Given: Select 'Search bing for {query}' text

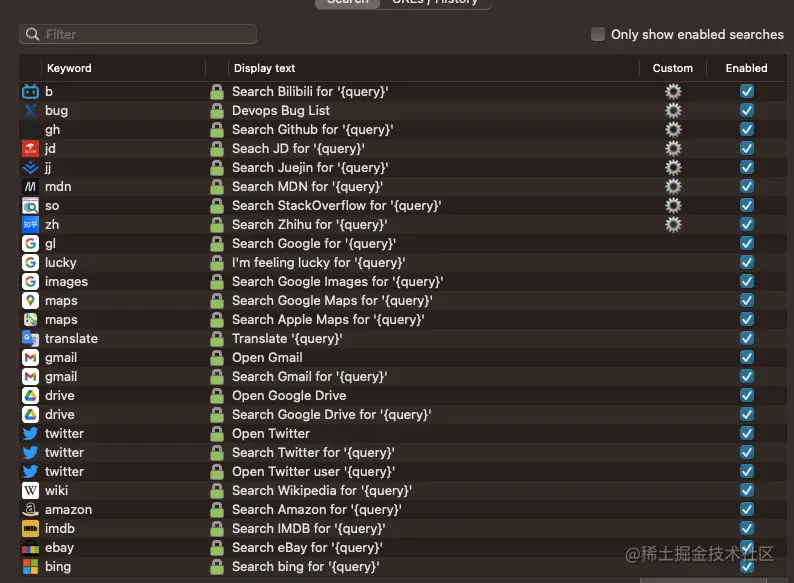Looking at the screenshot, I should point(305,567).
